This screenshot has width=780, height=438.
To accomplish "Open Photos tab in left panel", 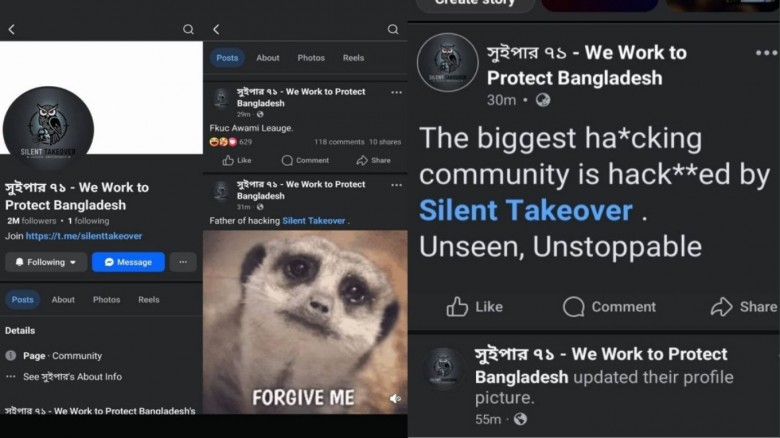I will tap(106, 300).
